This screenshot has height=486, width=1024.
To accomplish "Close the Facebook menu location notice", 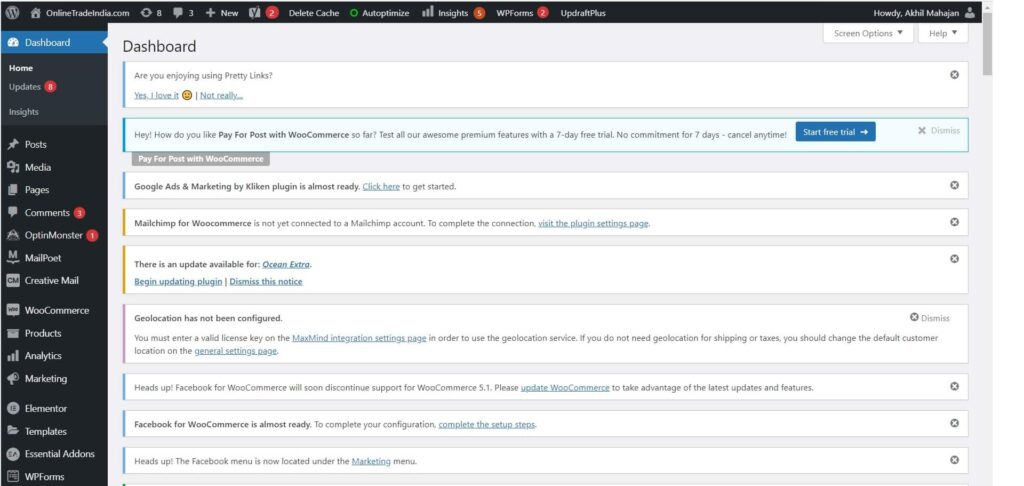I will click(954, 460).
